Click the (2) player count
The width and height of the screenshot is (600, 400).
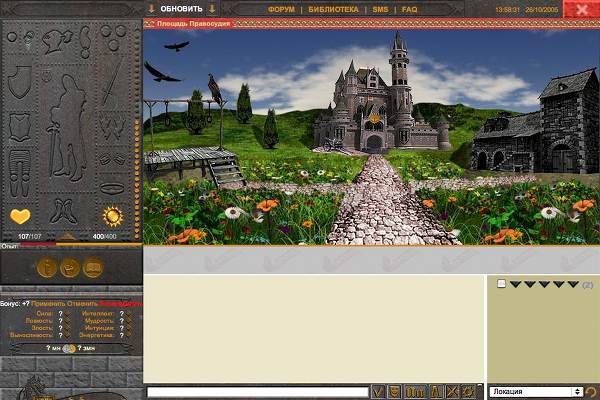pyautogui.click(x=587, y=285)
